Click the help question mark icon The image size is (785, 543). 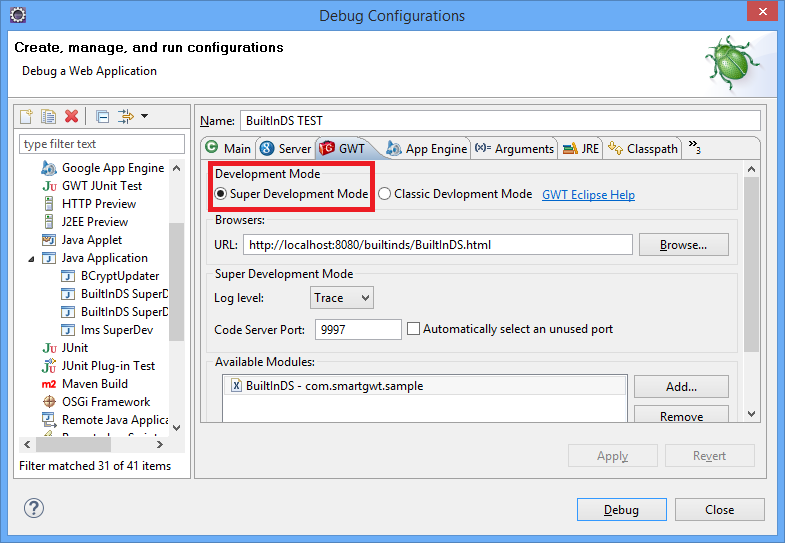tap(34, 509)
